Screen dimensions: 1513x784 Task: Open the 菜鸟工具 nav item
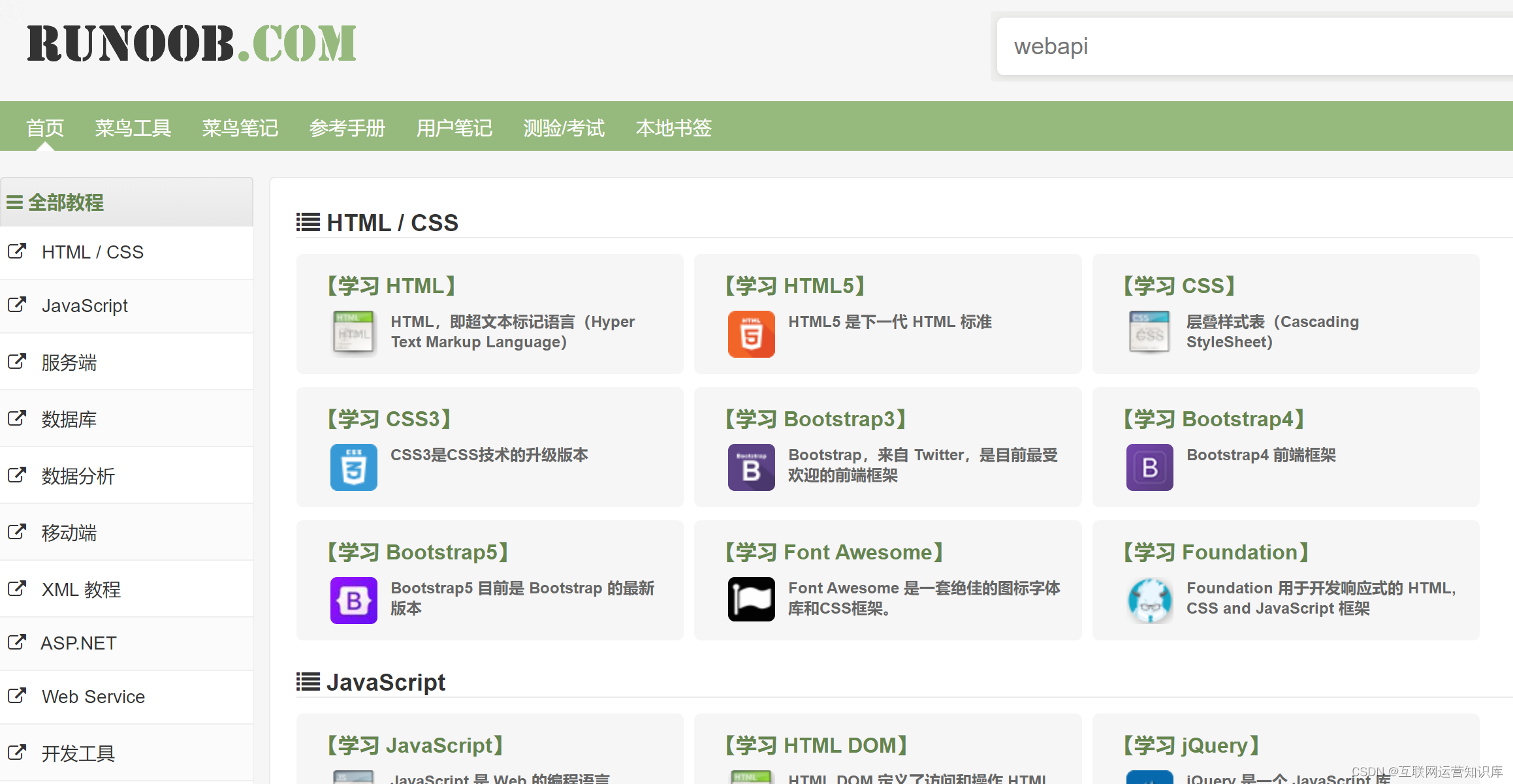pos(133,128)
